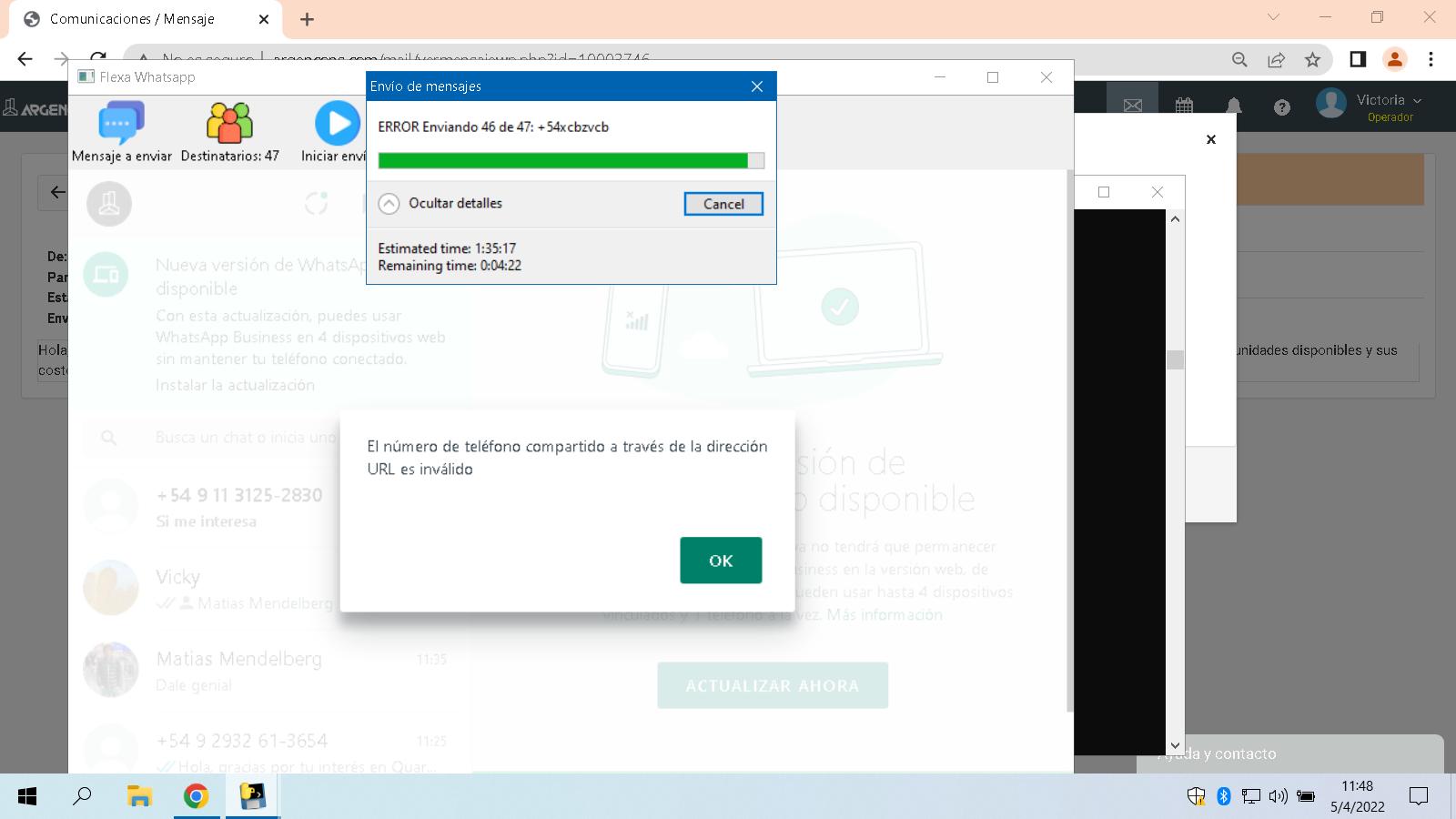
Task: Switch to Chrome in the taskbar
Action: (x=196, y=797)
